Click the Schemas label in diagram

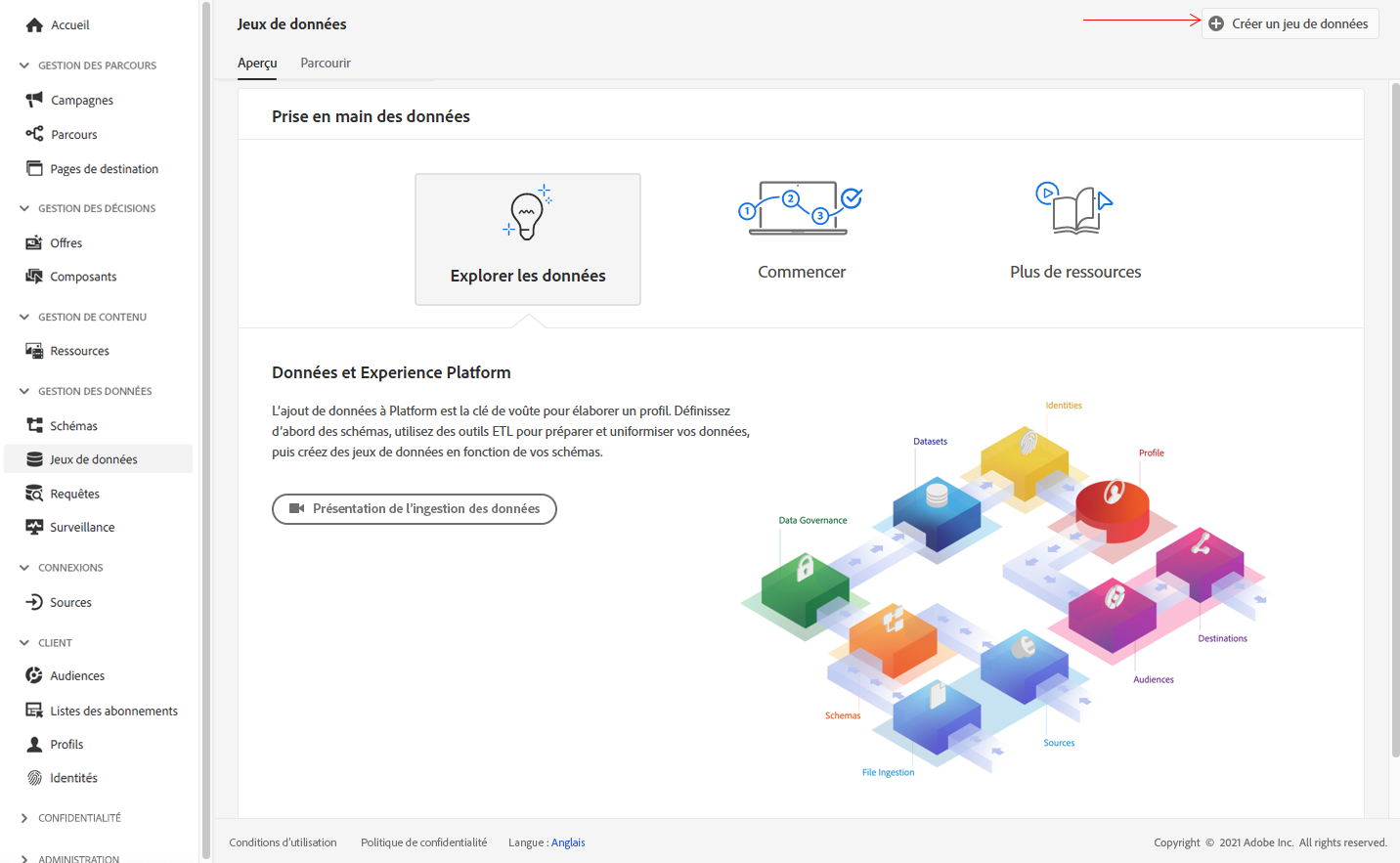click(x=843, y=715)
